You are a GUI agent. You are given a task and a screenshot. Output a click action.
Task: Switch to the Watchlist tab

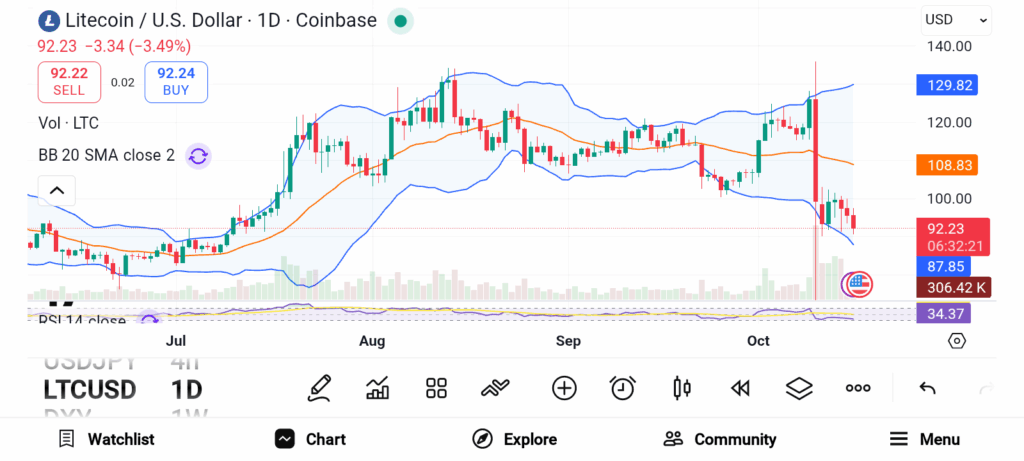coord(106,439)
